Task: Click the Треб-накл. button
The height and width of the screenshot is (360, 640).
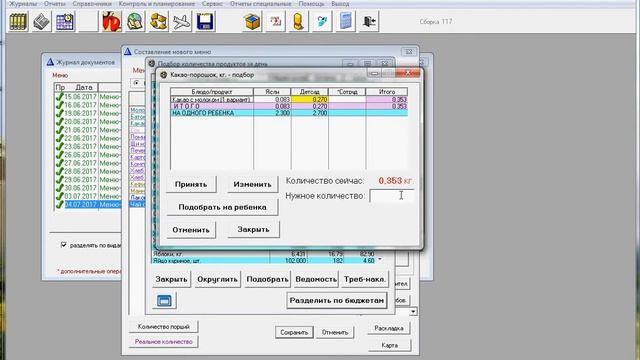Action: pyautogui.click(x=364, y=280)
